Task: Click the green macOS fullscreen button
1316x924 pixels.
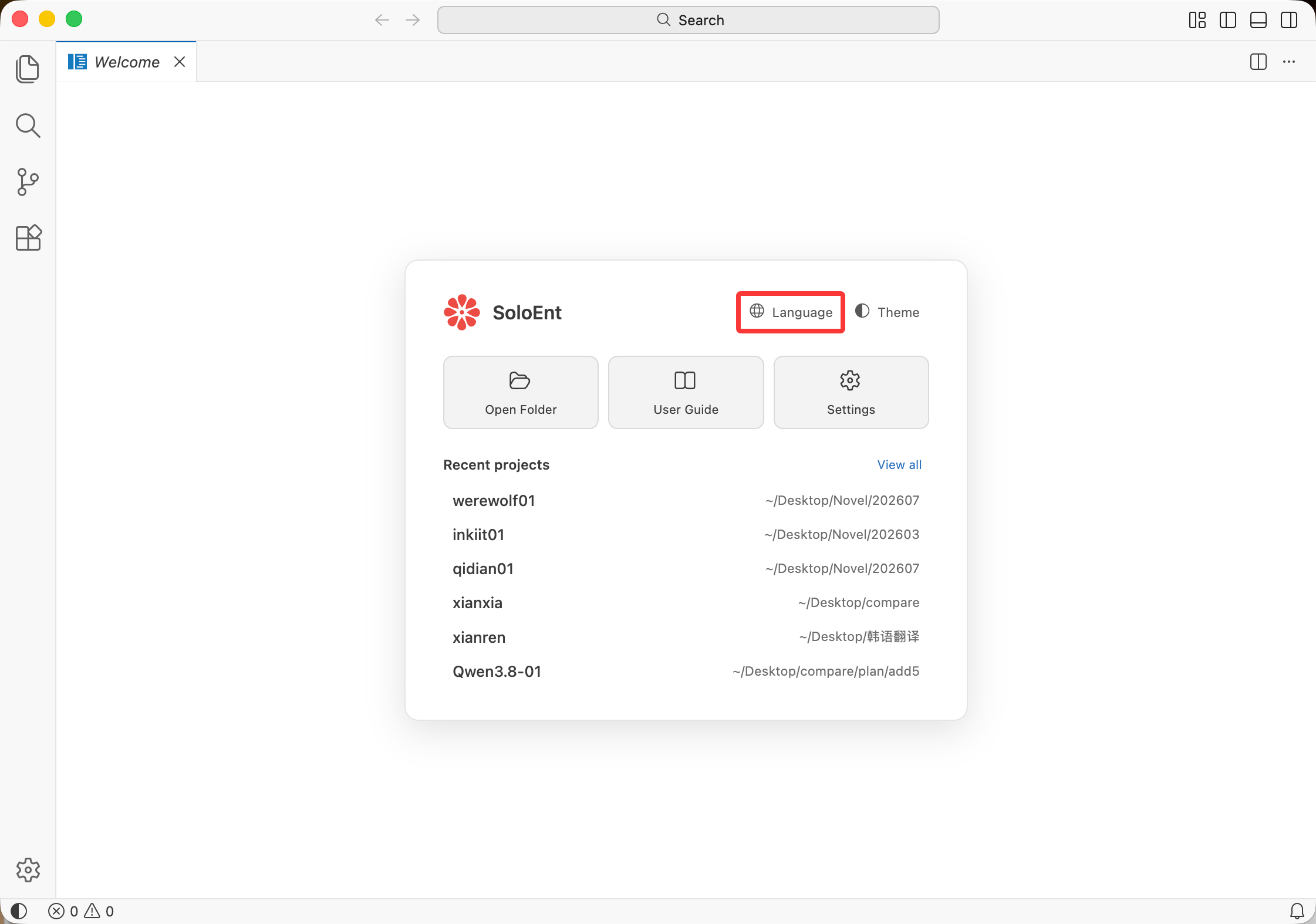Action: pyautogui.click(x=74, y=19)
